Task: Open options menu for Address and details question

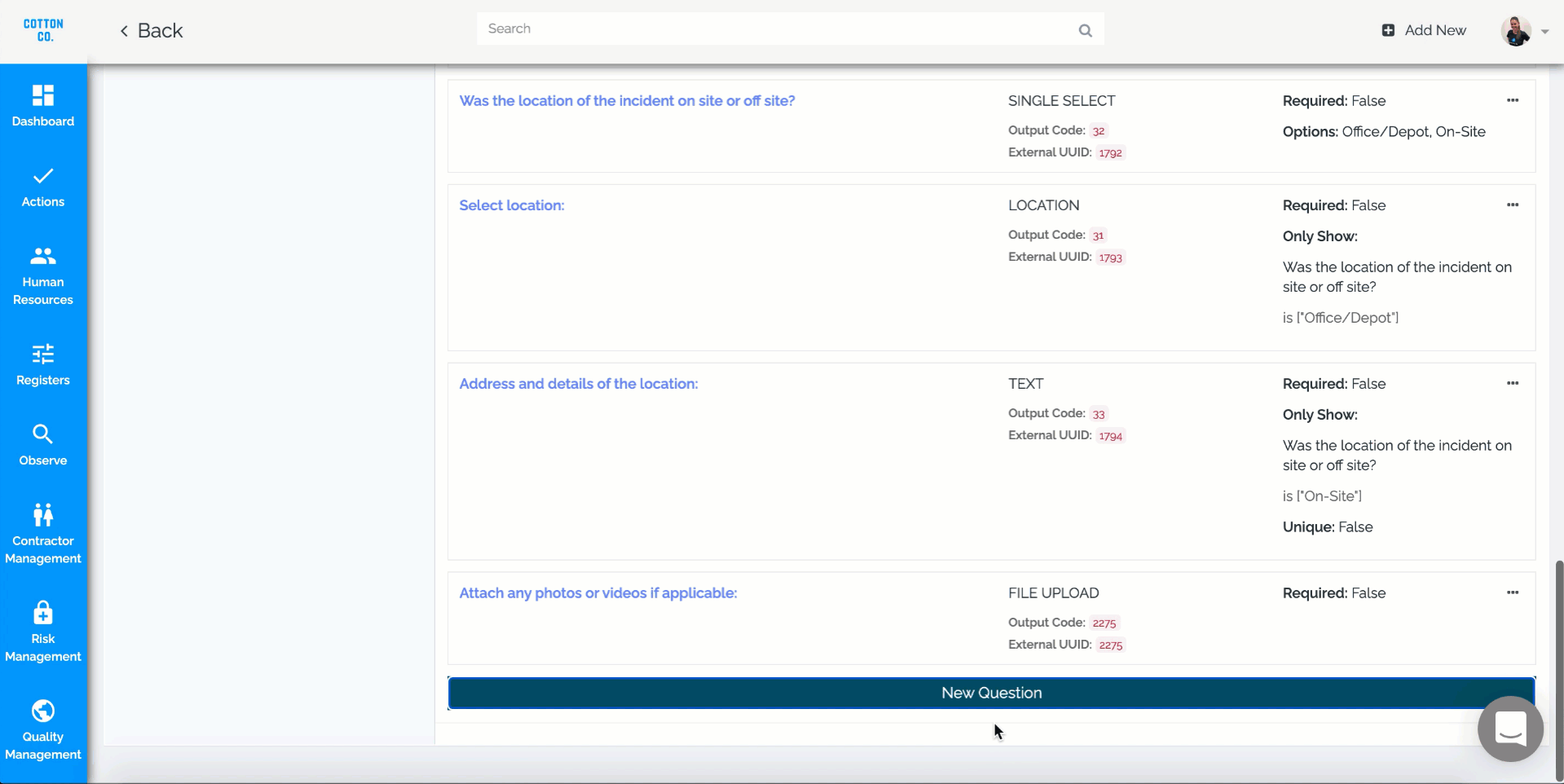Action: coord(1512,384)
